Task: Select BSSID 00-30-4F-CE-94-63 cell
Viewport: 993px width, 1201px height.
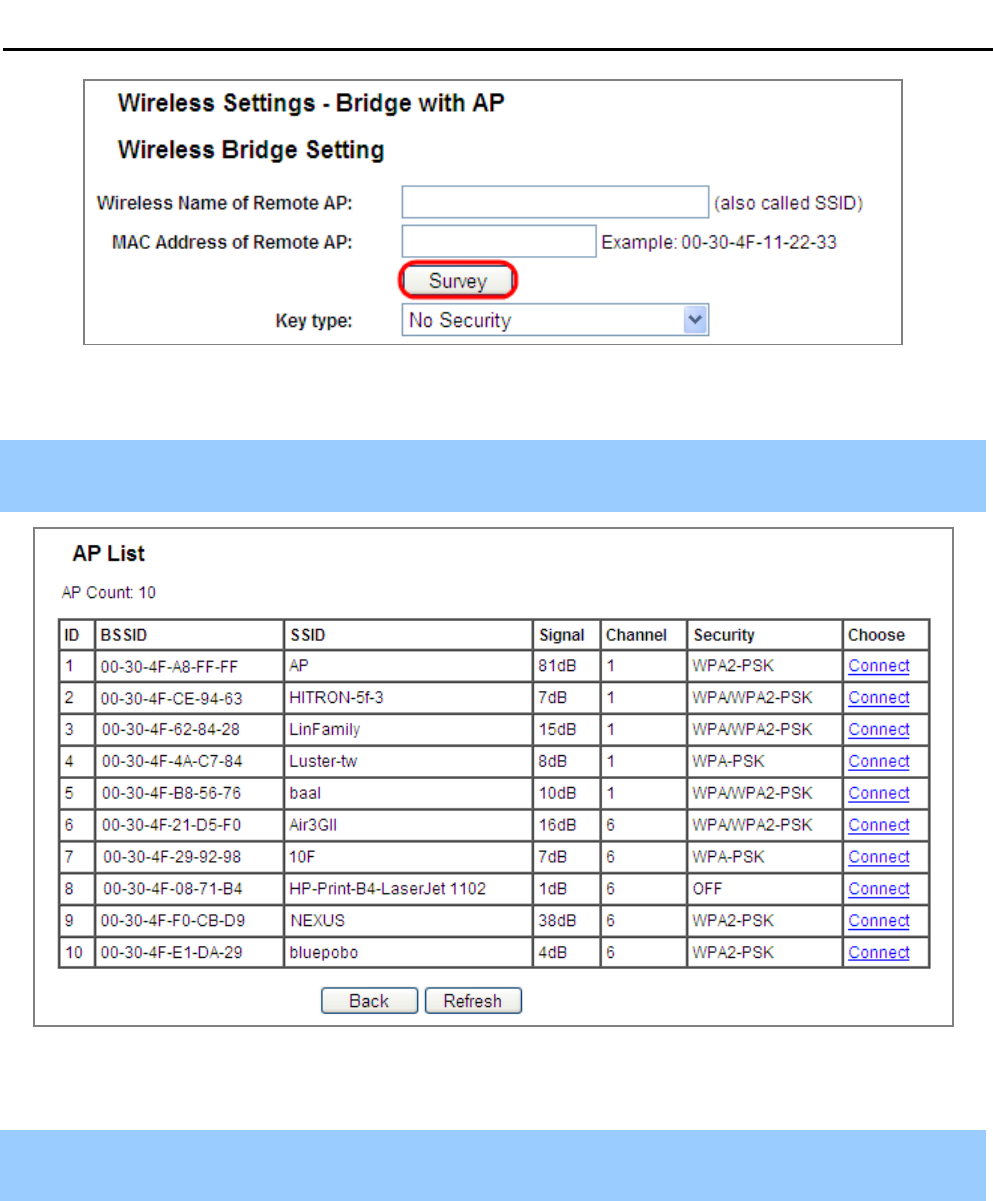Action: tap(189, 698)
